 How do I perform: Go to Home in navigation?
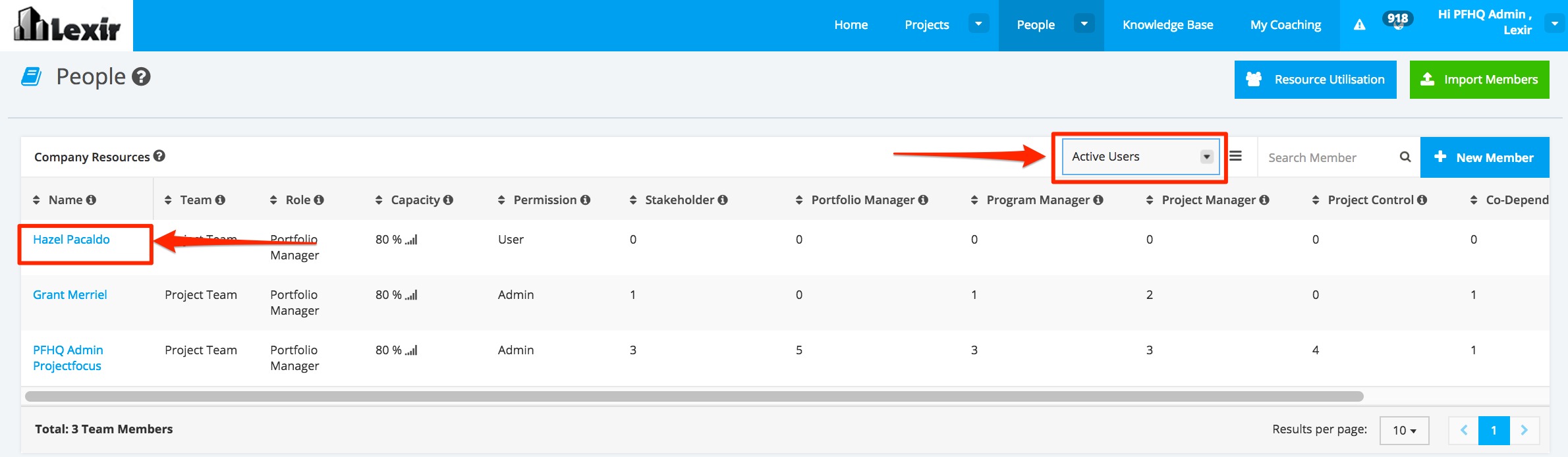click(x=851, y=25)
